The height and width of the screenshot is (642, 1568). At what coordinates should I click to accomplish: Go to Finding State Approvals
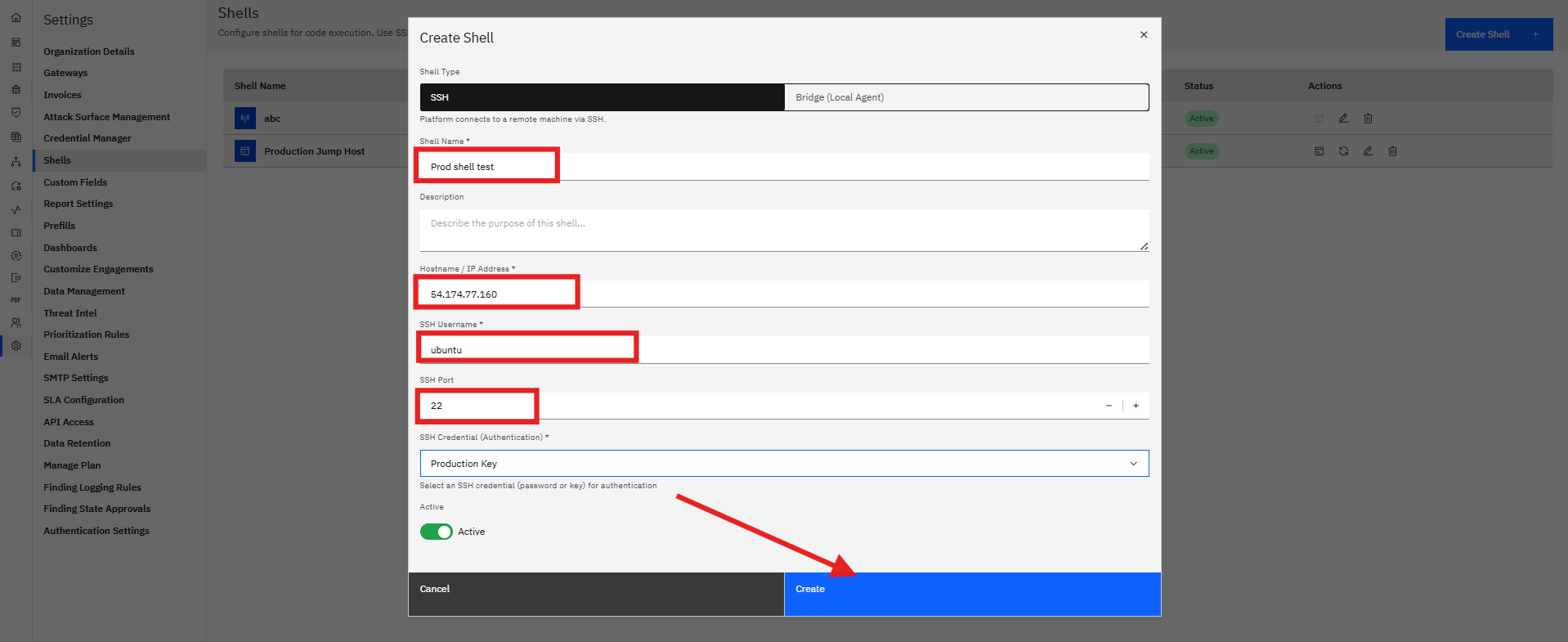97,509
